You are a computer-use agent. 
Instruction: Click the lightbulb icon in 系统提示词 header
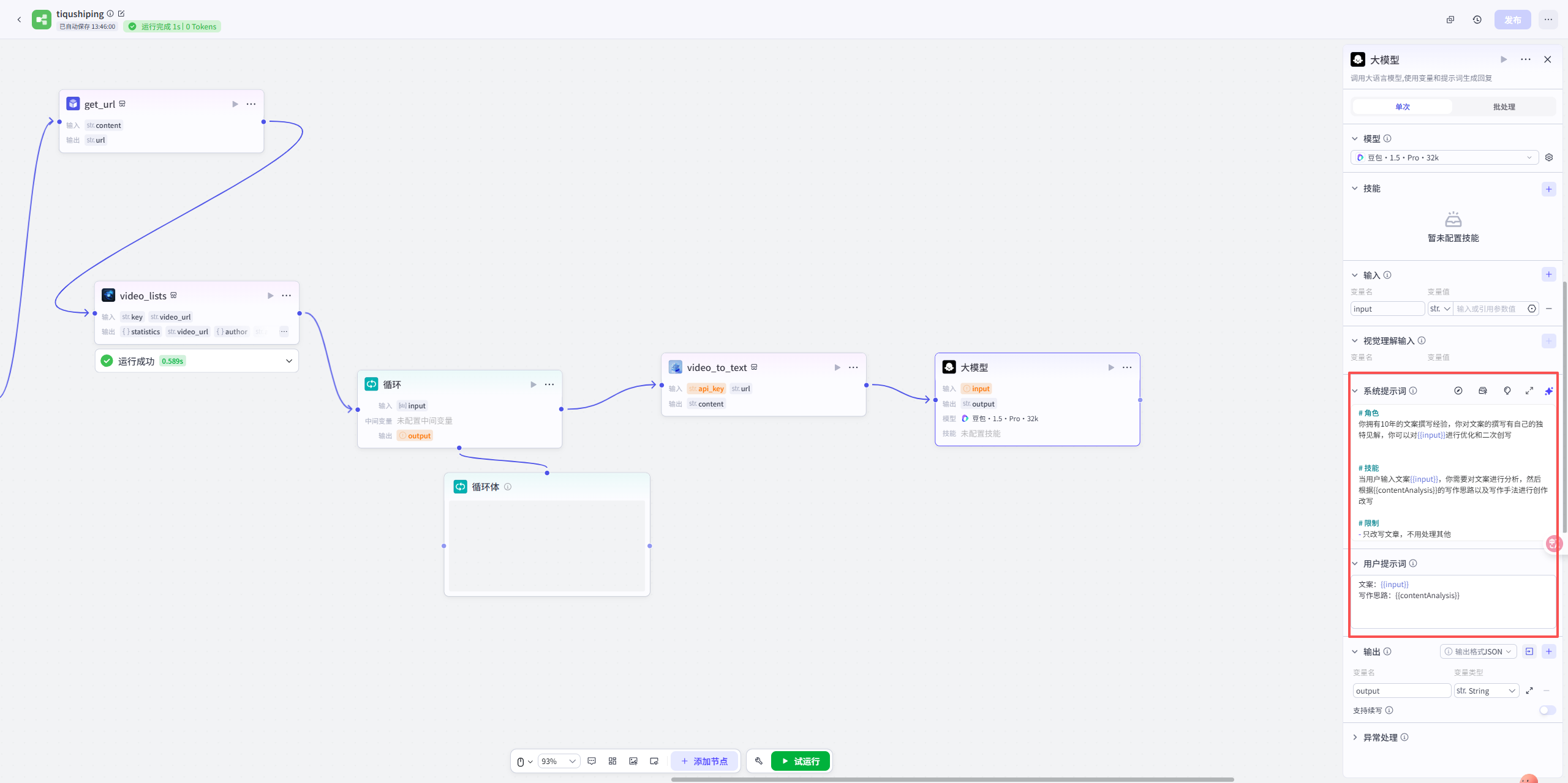tap(1507, 391)
